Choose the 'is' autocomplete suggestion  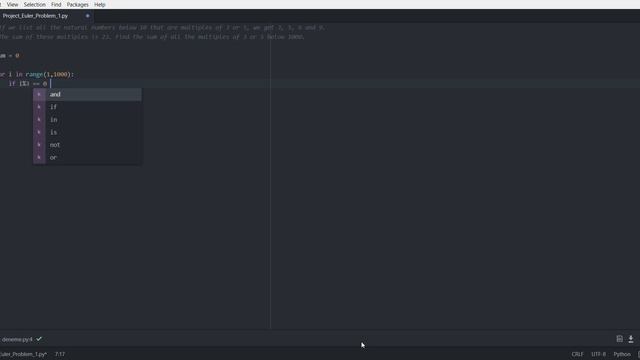click(87, 132)
